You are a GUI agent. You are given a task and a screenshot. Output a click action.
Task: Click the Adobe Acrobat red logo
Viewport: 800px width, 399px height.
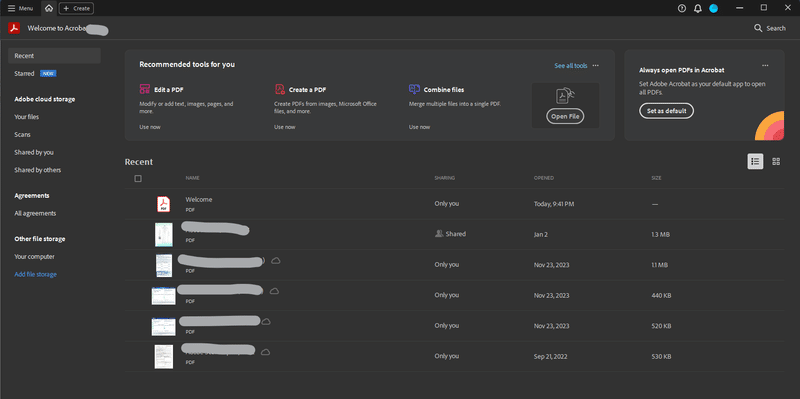click(x=14, y=28)
